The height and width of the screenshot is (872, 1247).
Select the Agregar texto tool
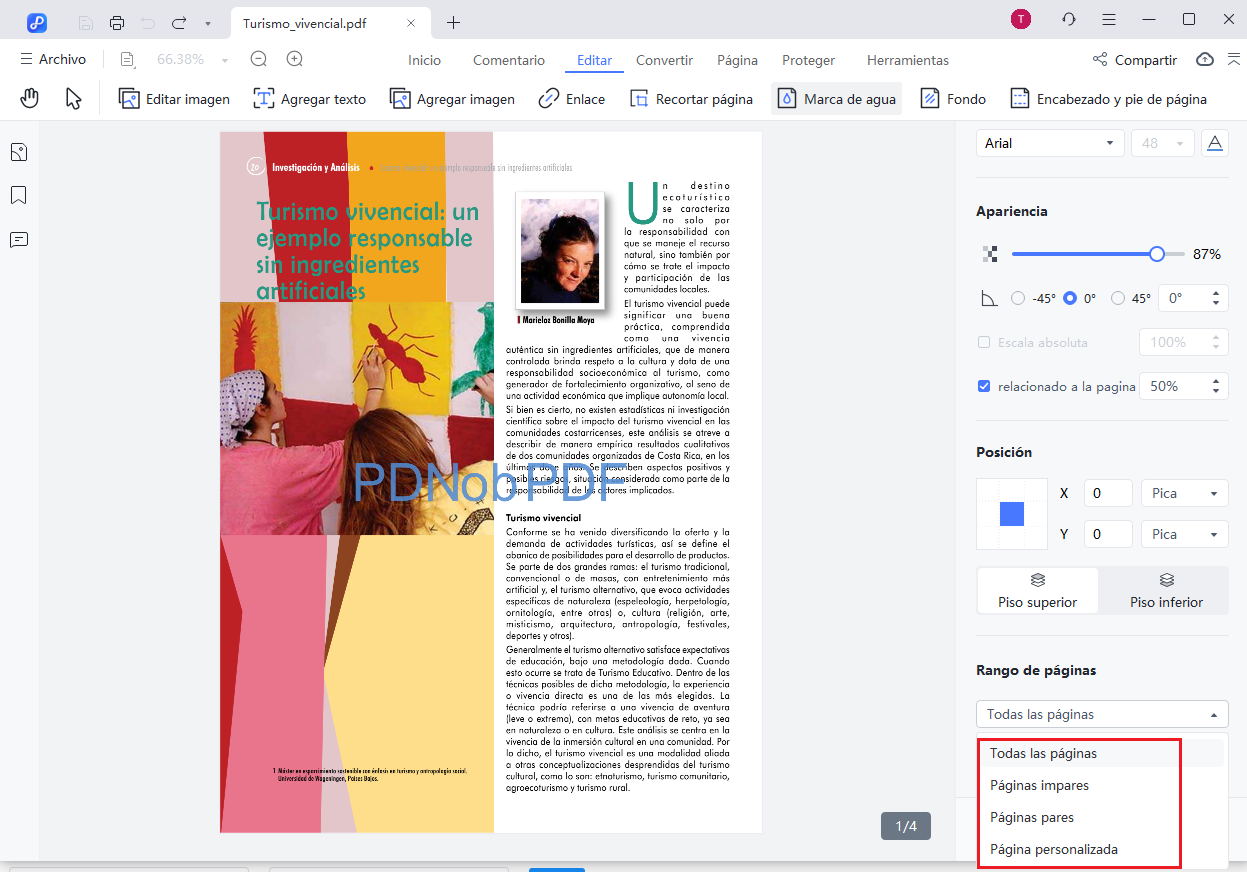pyautogui.click(x=309, y=98)
